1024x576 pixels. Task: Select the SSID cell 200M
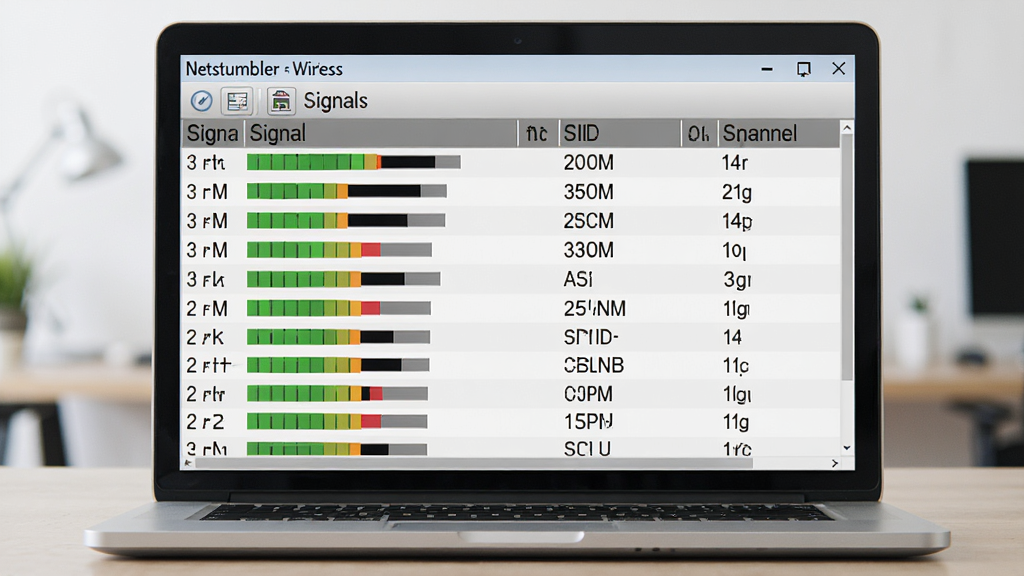click(588, 162)
